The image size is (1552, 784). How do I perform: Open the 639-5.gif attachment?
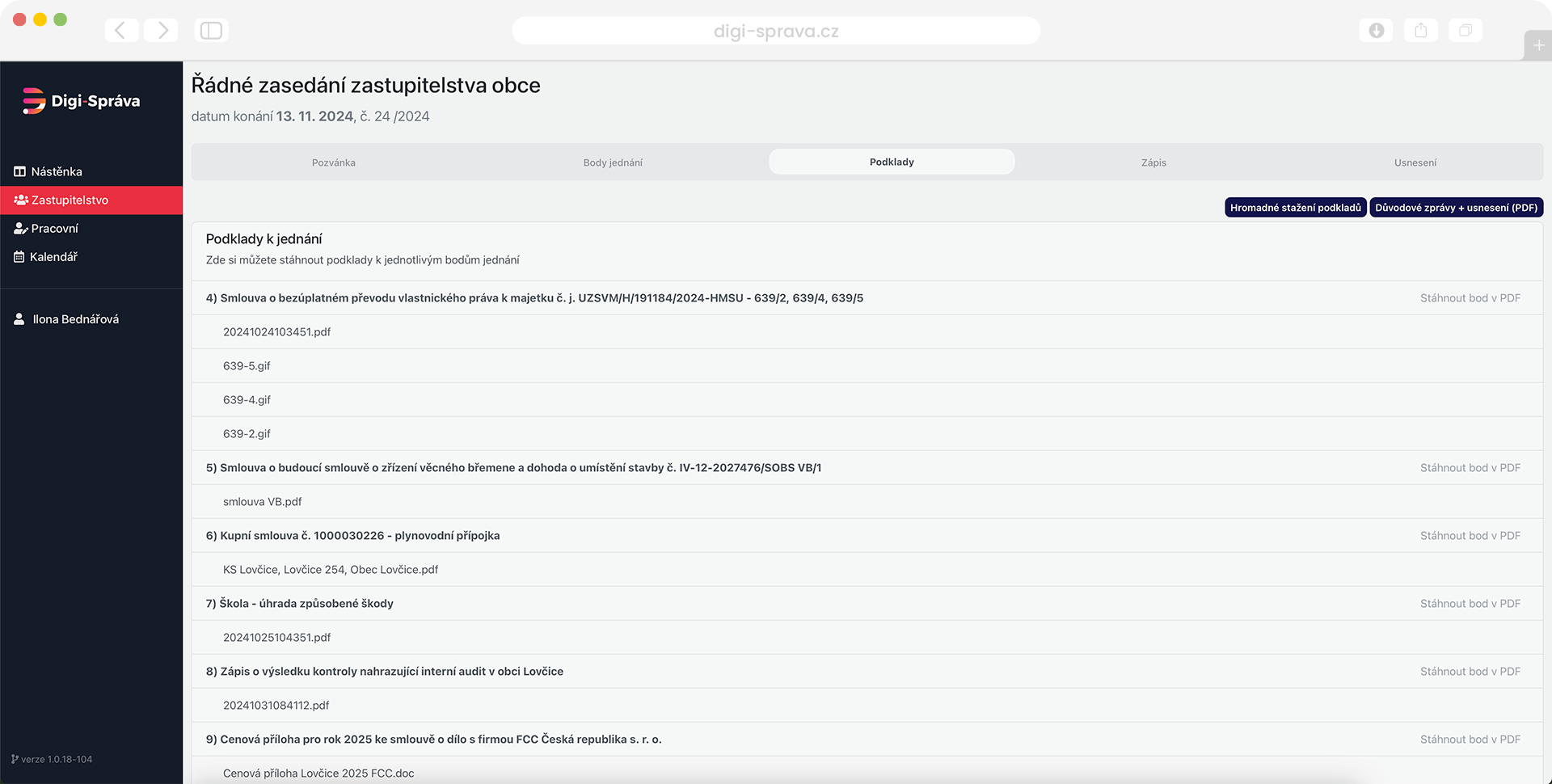point(247,366)
